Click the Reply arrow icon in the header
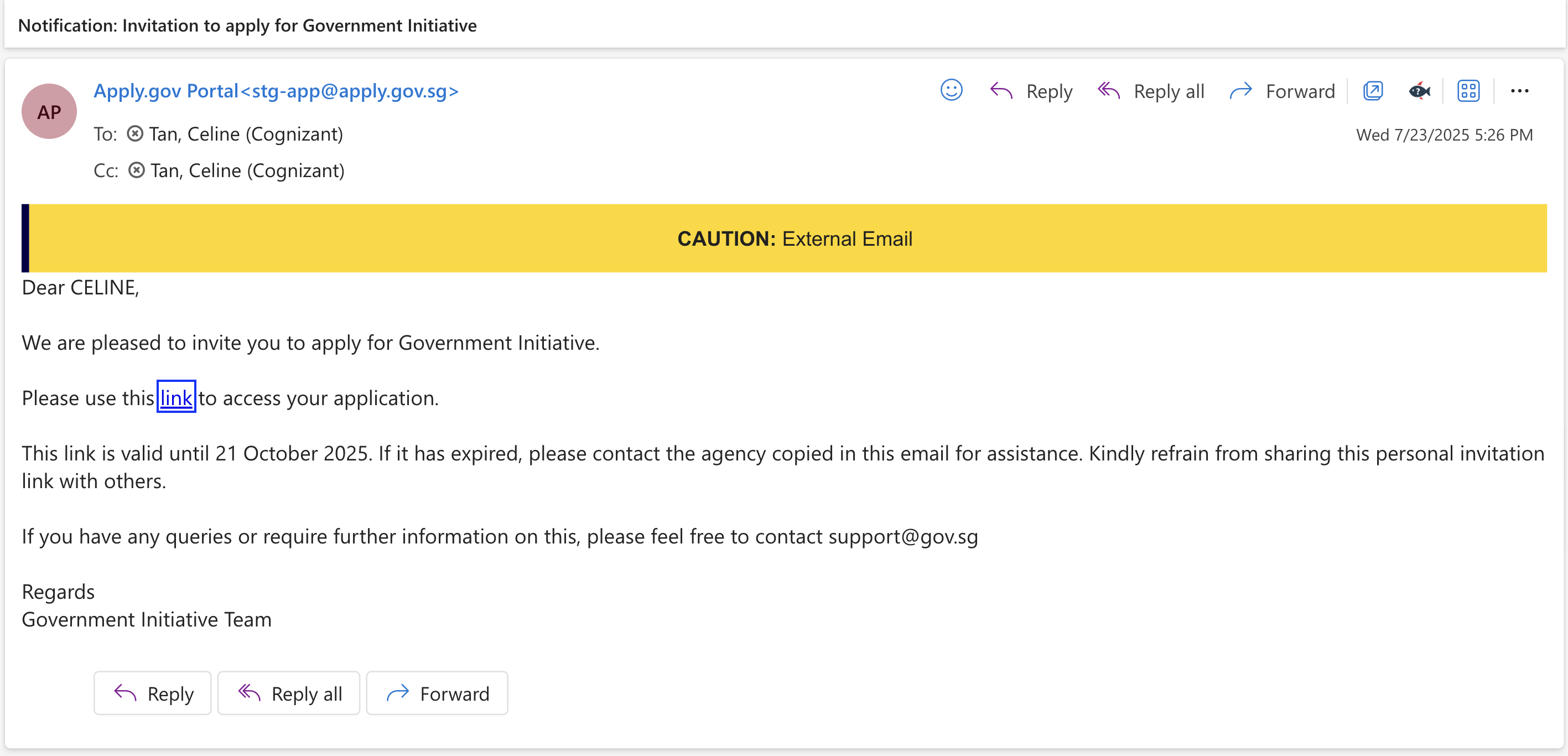 (x=1001, y=91)
